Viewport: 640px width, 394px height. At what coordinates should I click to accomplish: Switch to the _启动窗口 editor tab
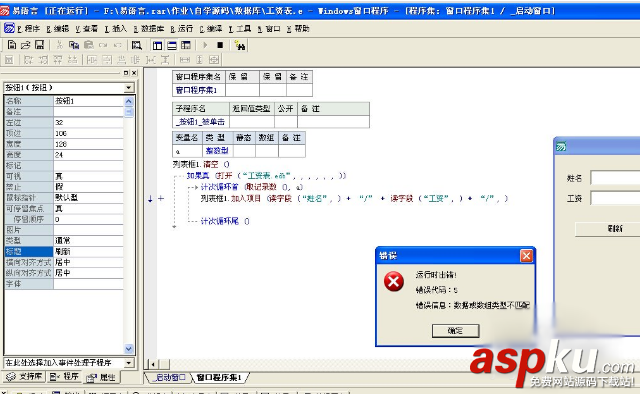coord(169,377)
